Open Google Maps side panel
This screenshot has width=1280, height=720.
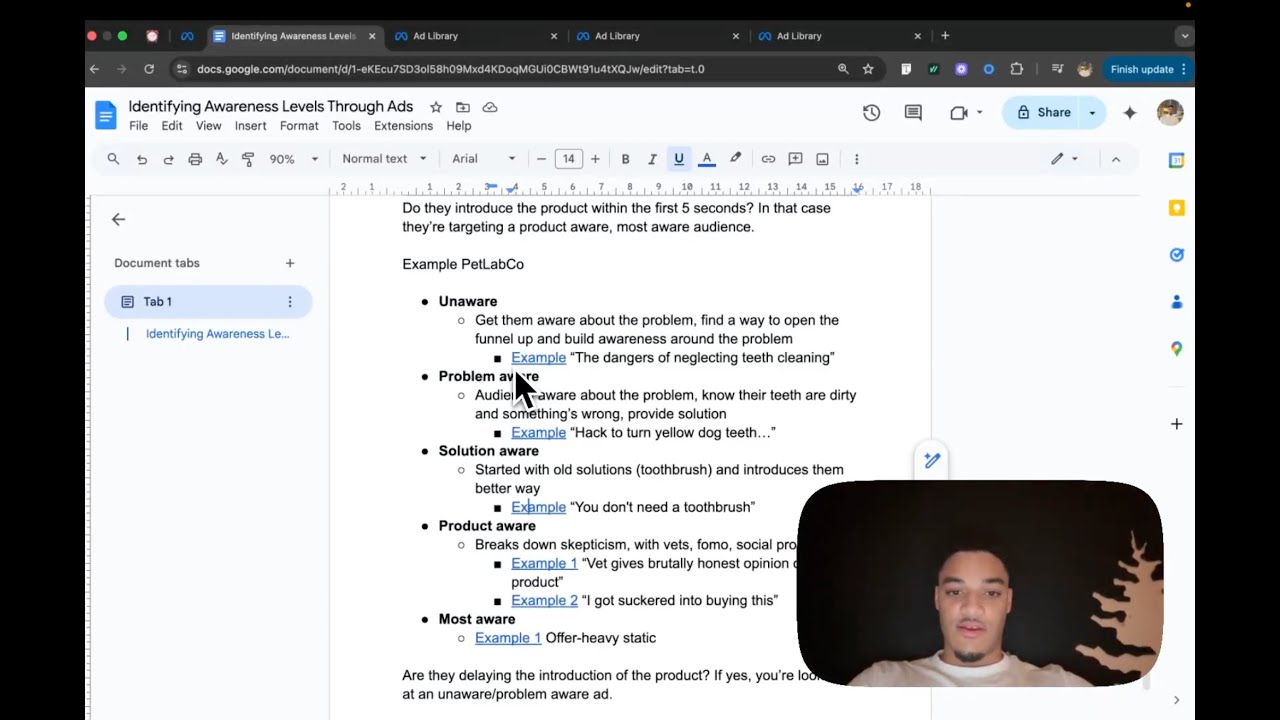click(1177, 348)
